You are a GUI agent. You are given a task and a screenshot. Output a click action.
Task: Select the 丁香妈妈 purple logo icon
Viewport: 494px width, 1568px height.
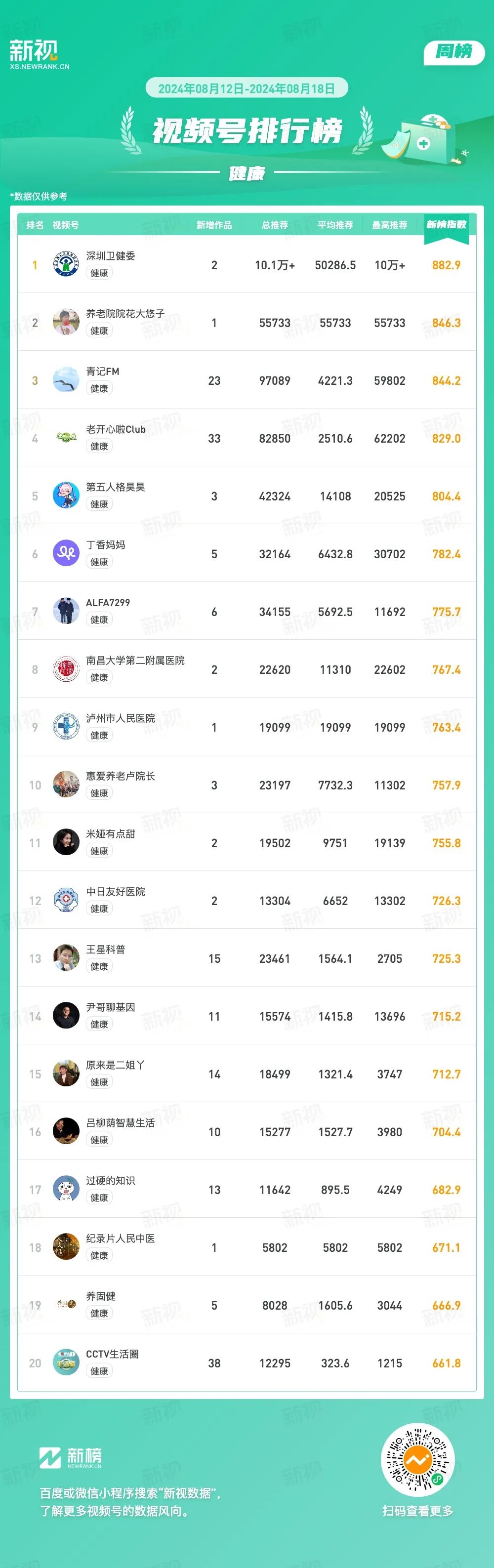[x=66, y=553]
